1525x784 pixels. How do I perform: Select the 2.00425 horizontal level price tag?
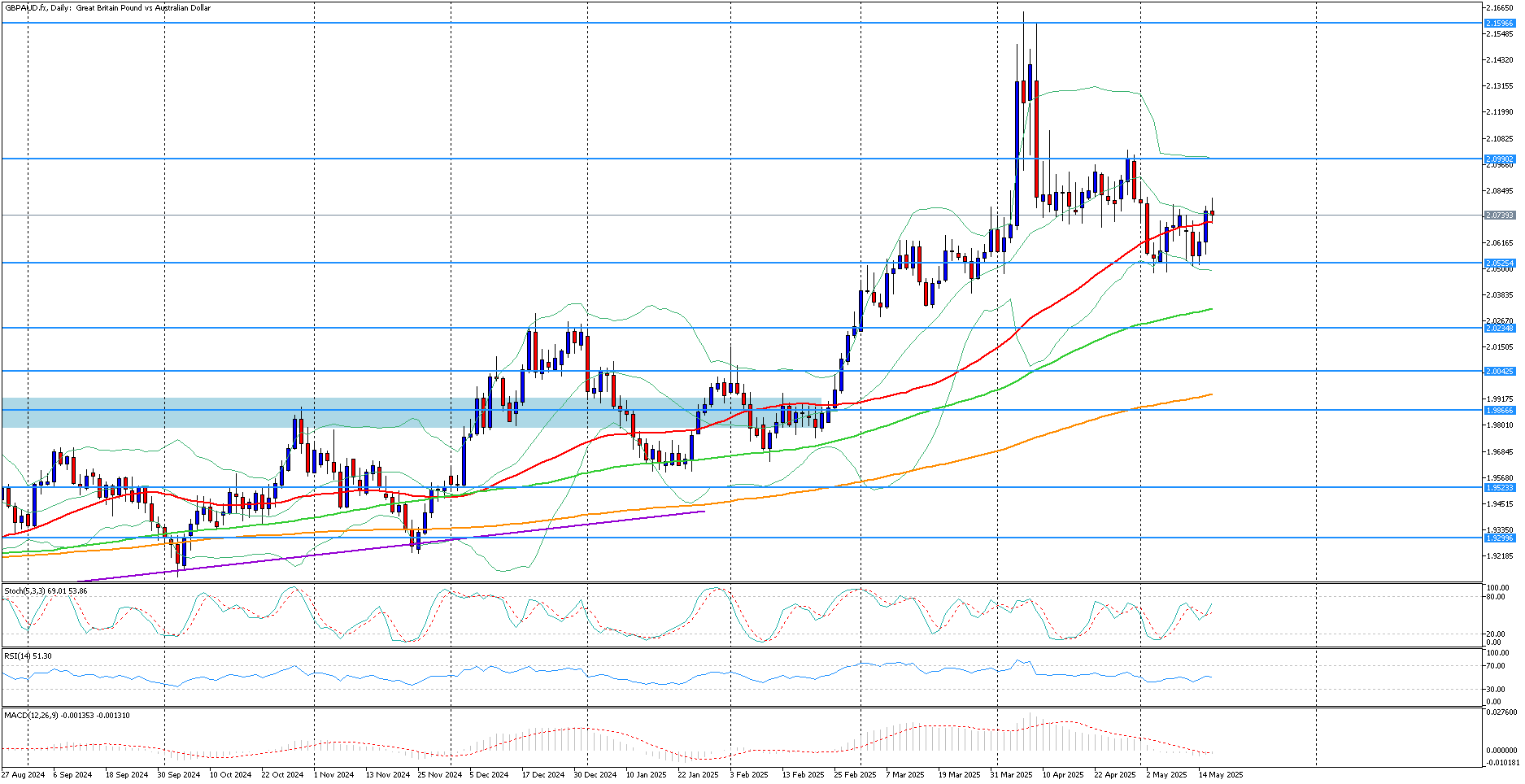(1499, 371)
